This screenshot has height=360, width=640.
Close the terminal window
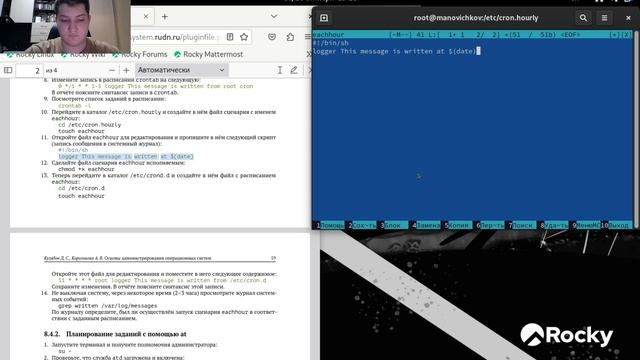[628, 18]
